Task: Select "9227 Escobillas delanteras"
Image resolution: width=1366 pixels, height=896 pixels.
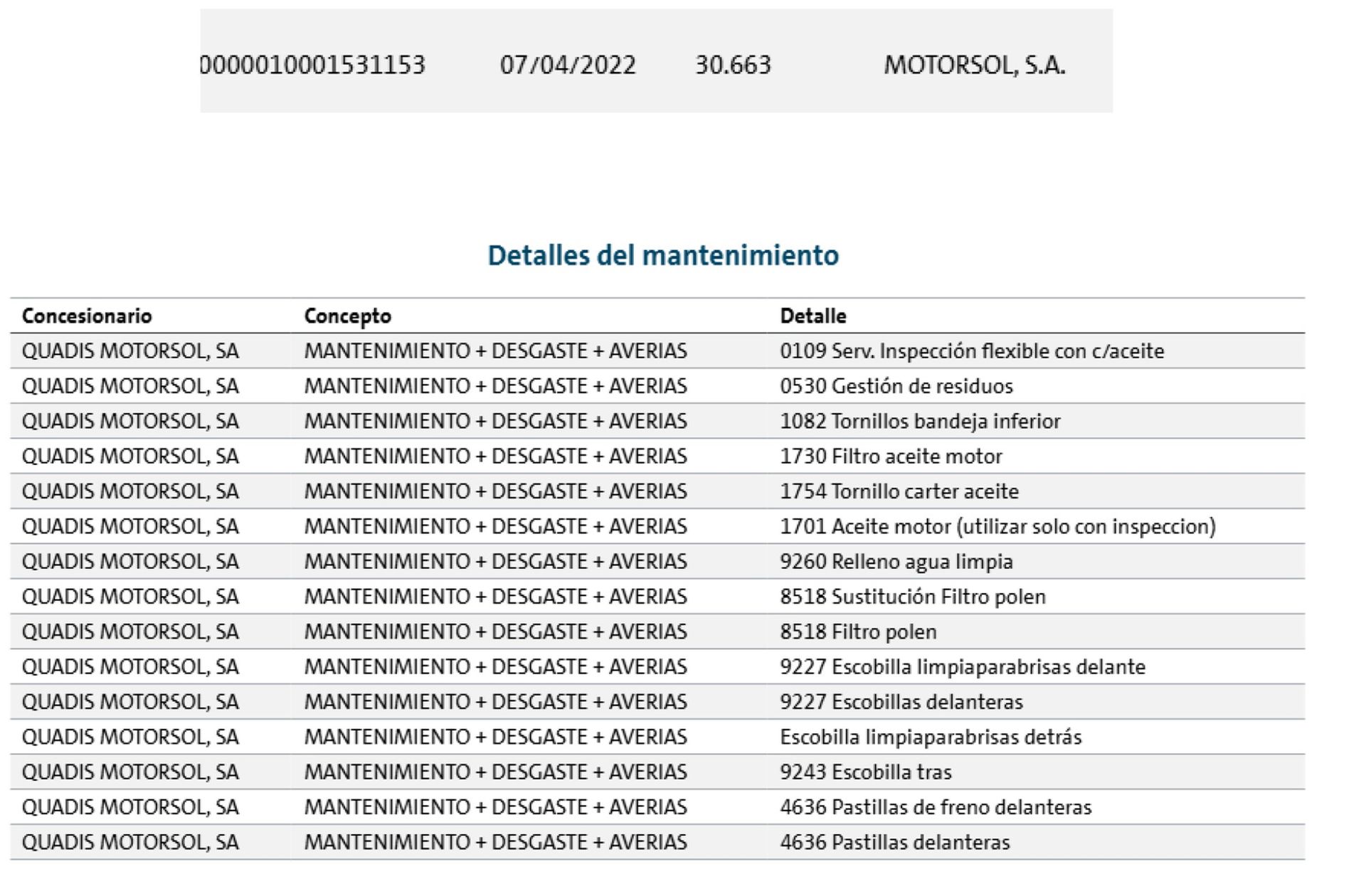Action: point(901,702)
